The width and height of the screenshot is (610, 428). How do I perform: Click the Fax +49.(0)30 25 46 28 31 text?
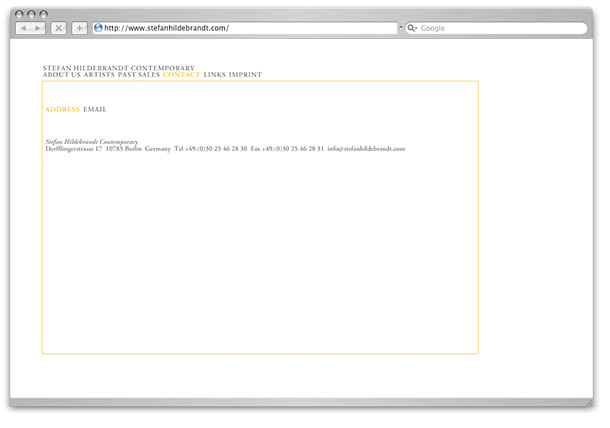[287, 149]
